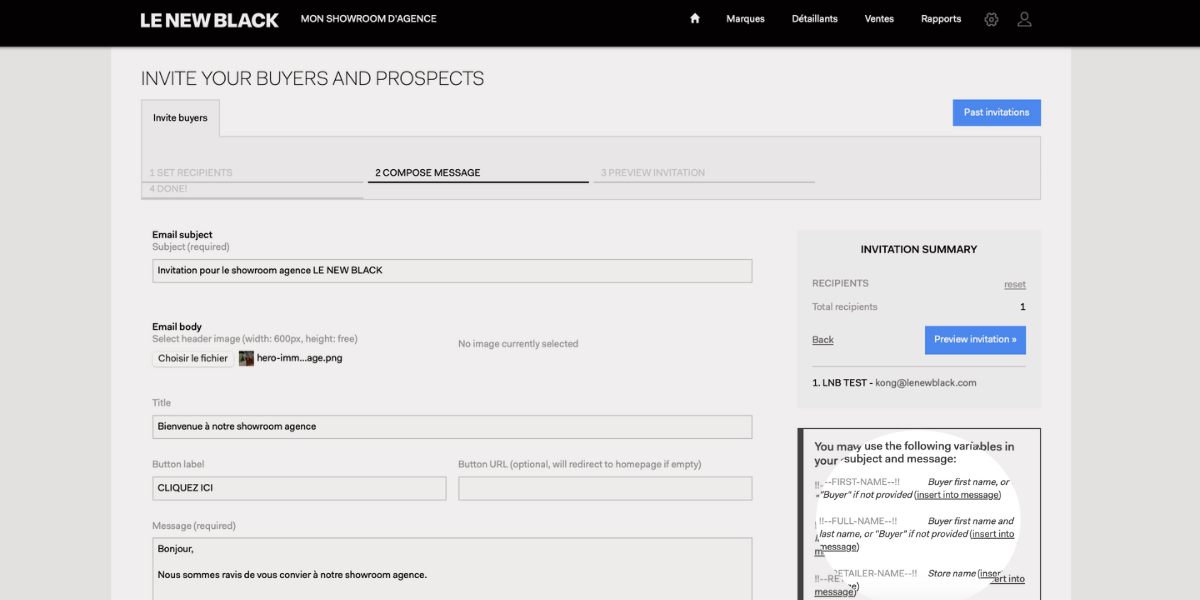Focus the Title input field
This screenshot has width=1200, height=600.
click(x=452, y=427)
